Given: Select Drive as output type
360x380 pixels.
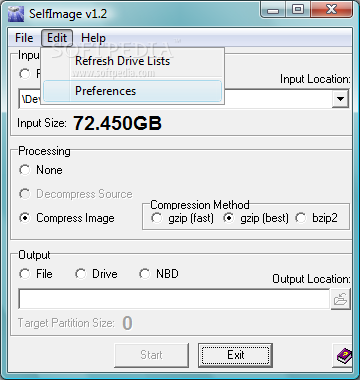Looking at the screenshot, I should coord(96,274).
